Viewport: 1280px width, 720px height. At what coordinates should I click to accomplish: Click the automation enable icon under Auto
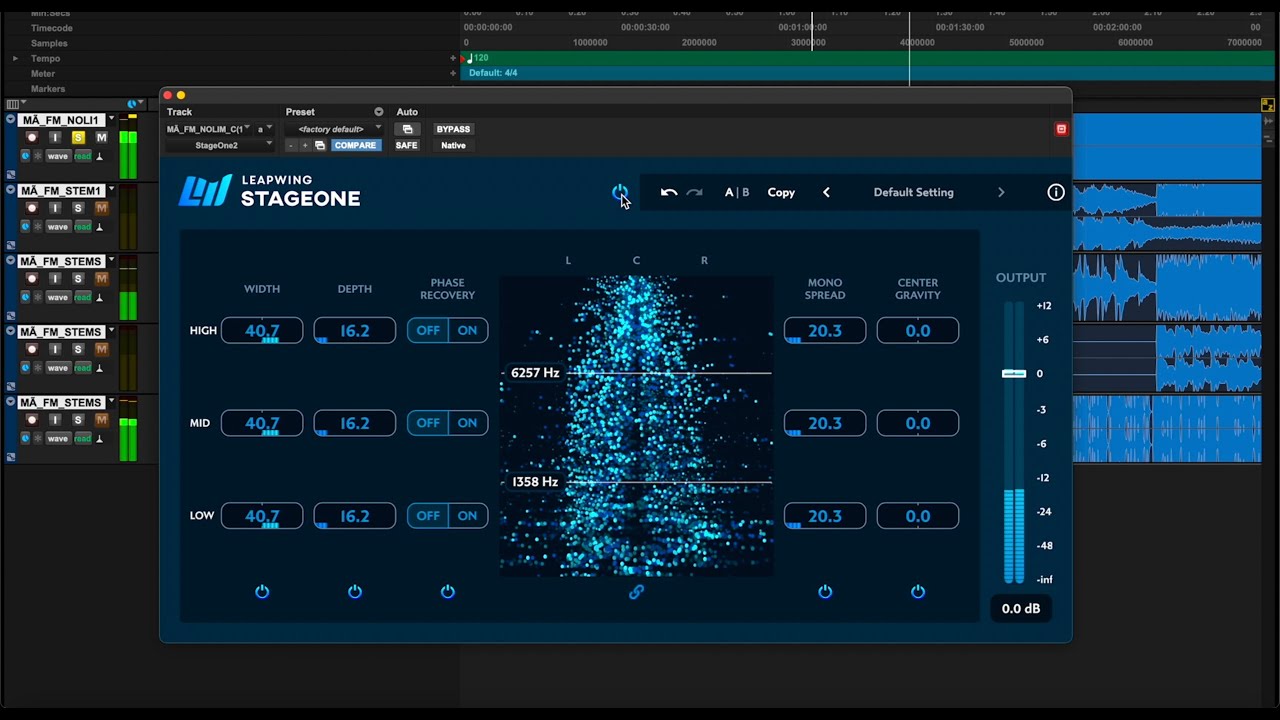[407, 129]
